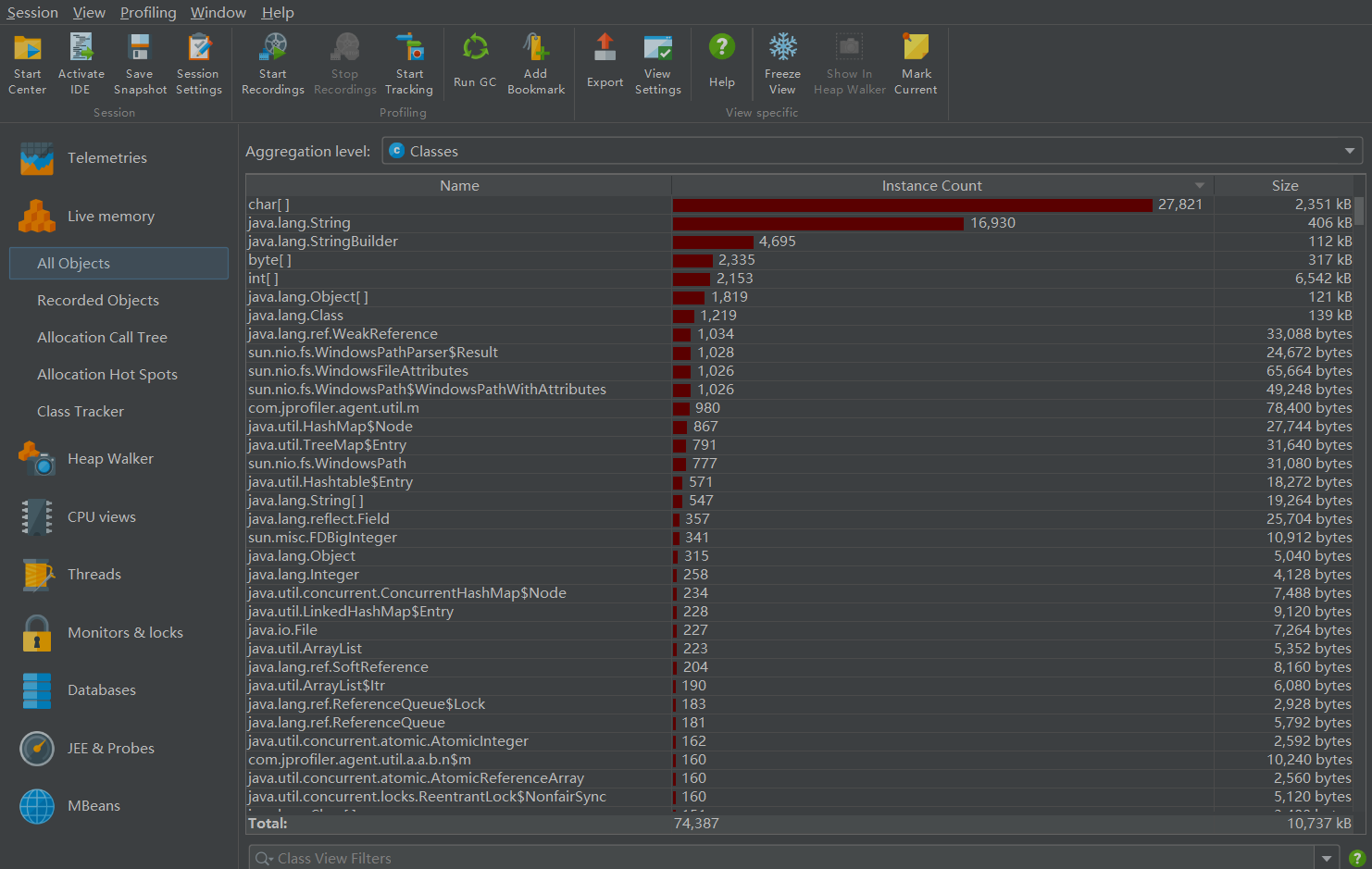The width and height of the screenshot is (1372, 869).
Task: Open the View menu
Action: click(89, 12)
